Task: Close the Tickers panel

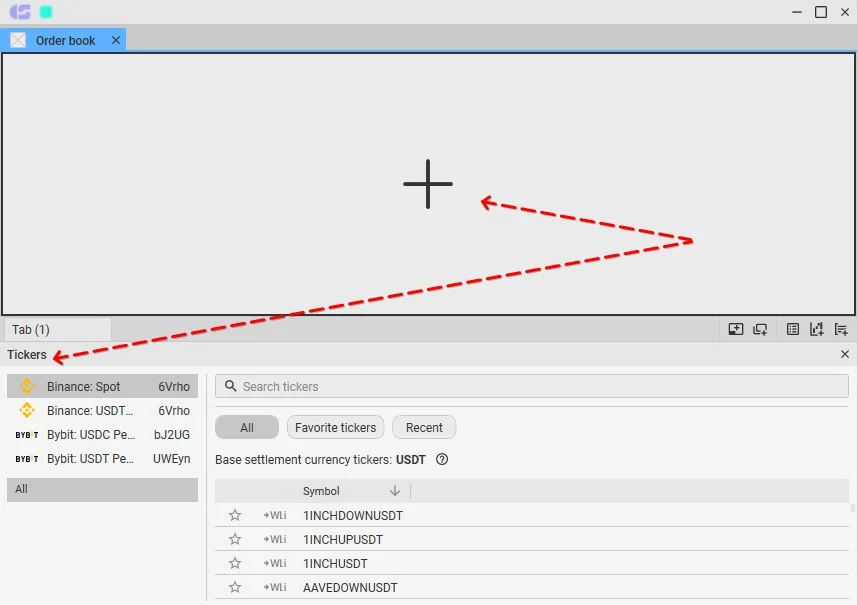Action: pyautogui.click(x=844, y=355)
